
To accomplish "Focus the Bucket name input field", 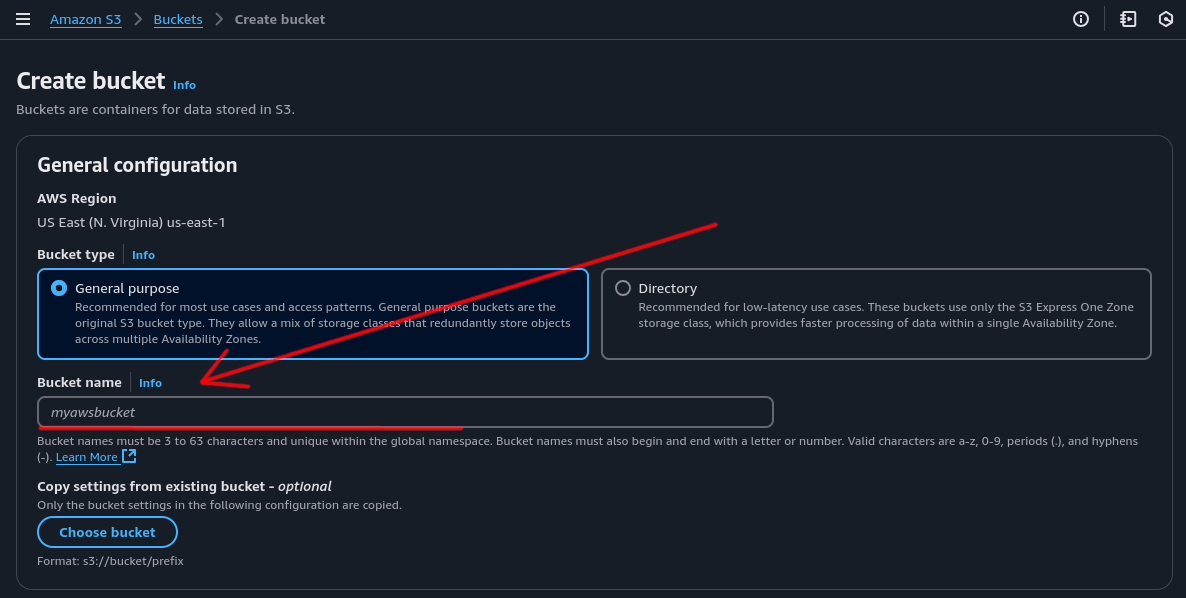I will coord(405,412).
